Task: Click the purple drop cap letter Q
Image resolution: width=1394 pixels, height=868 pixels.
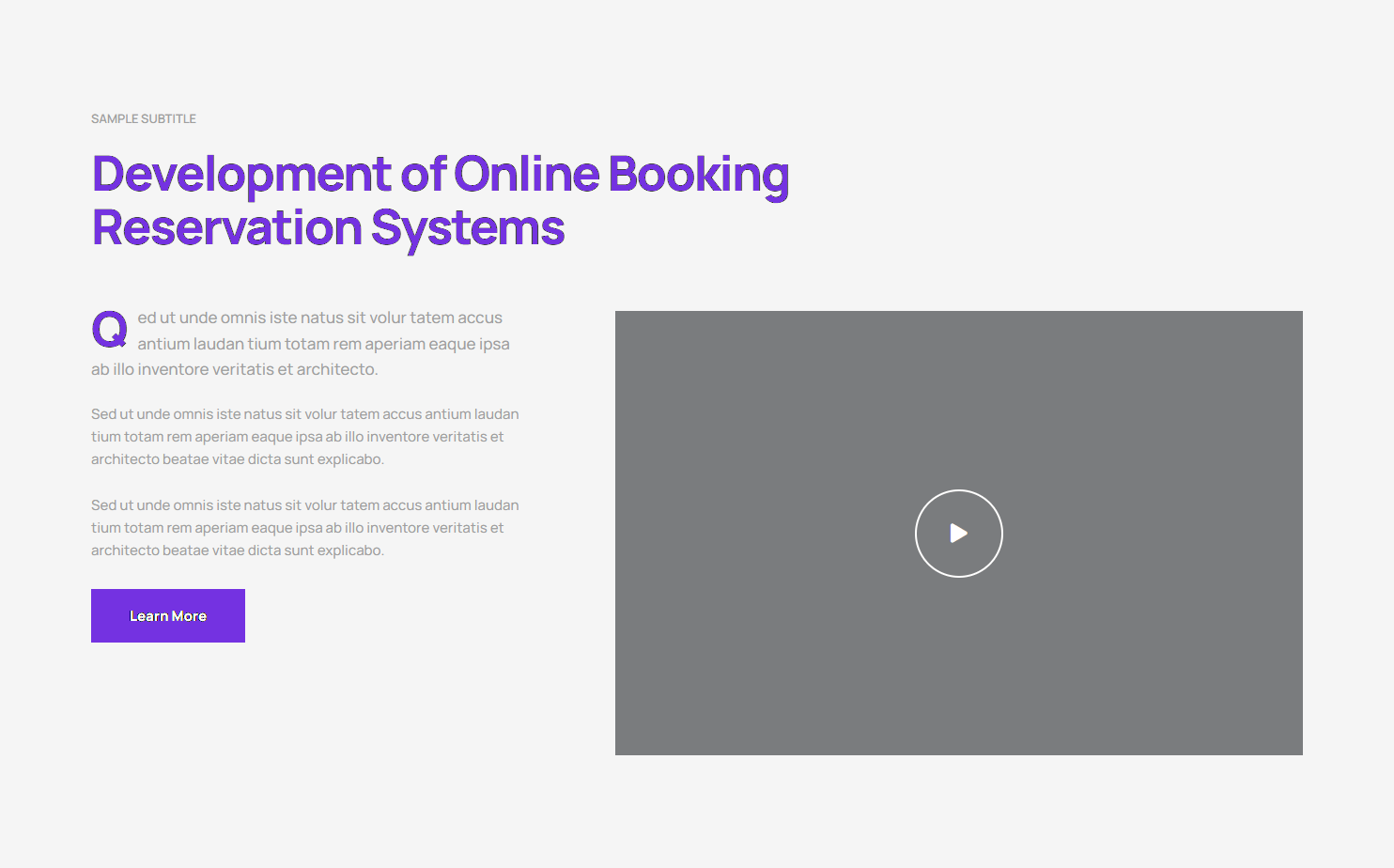Action: pyautogui.click(x=109, y=329)
